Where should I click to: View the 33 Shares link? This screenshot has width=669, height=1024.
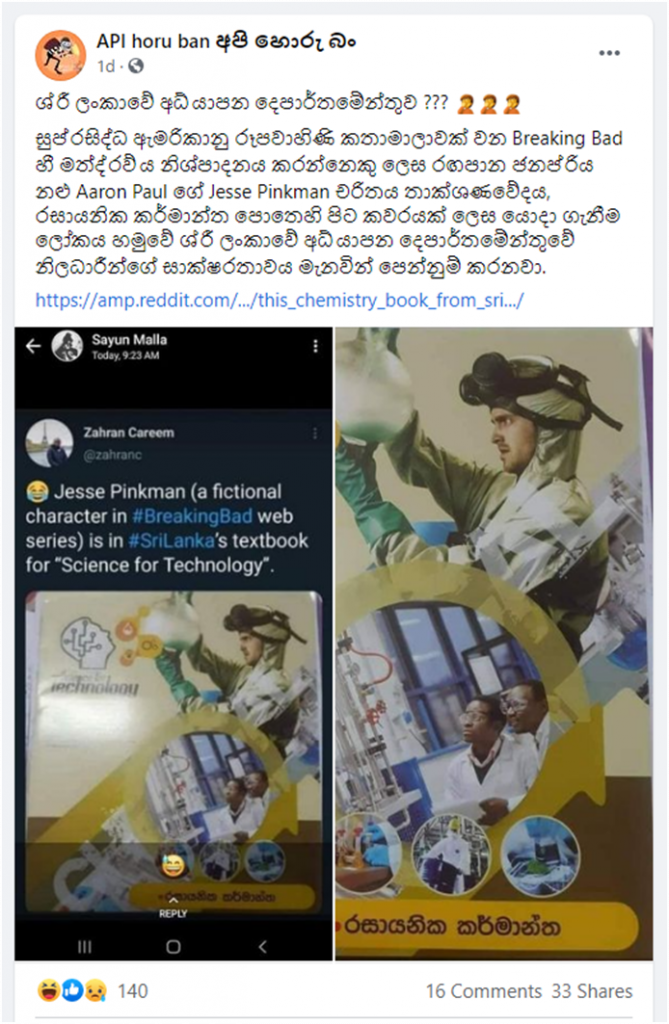point(592,991)
